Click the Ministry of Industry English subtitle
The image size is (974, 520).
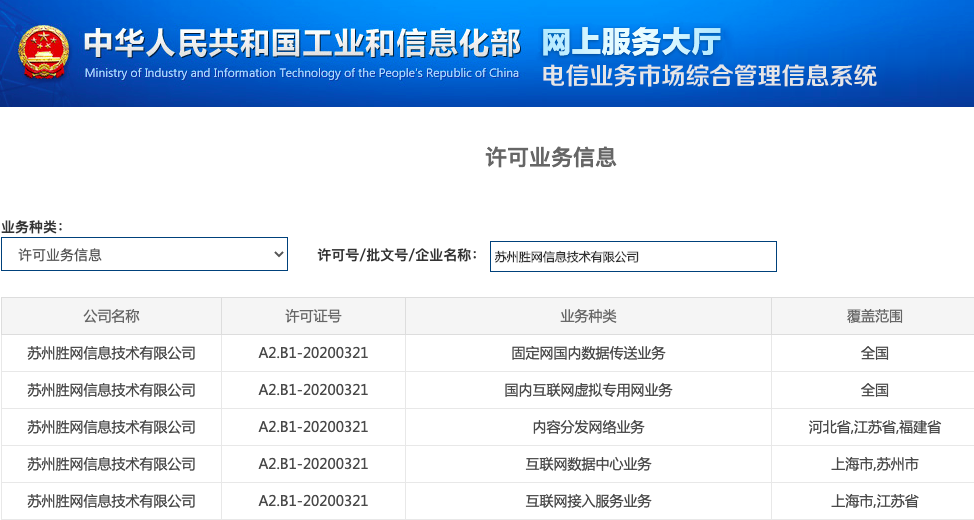(x=301, y=73)
